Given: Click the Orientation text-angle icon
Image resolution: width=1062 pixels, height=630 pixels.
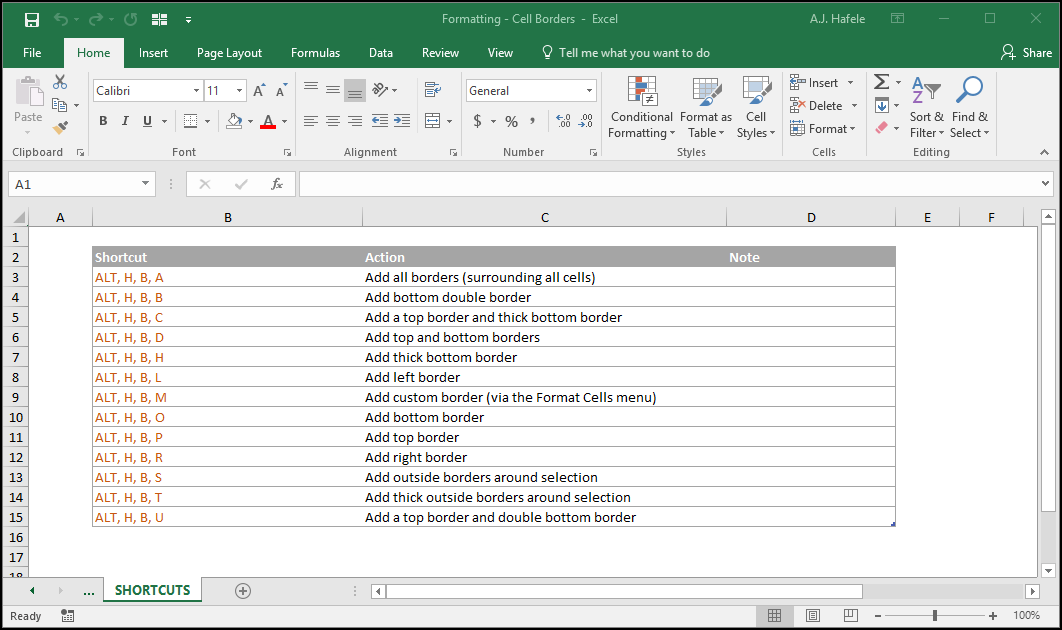Looking at the screenshot, I should [381, 89].
